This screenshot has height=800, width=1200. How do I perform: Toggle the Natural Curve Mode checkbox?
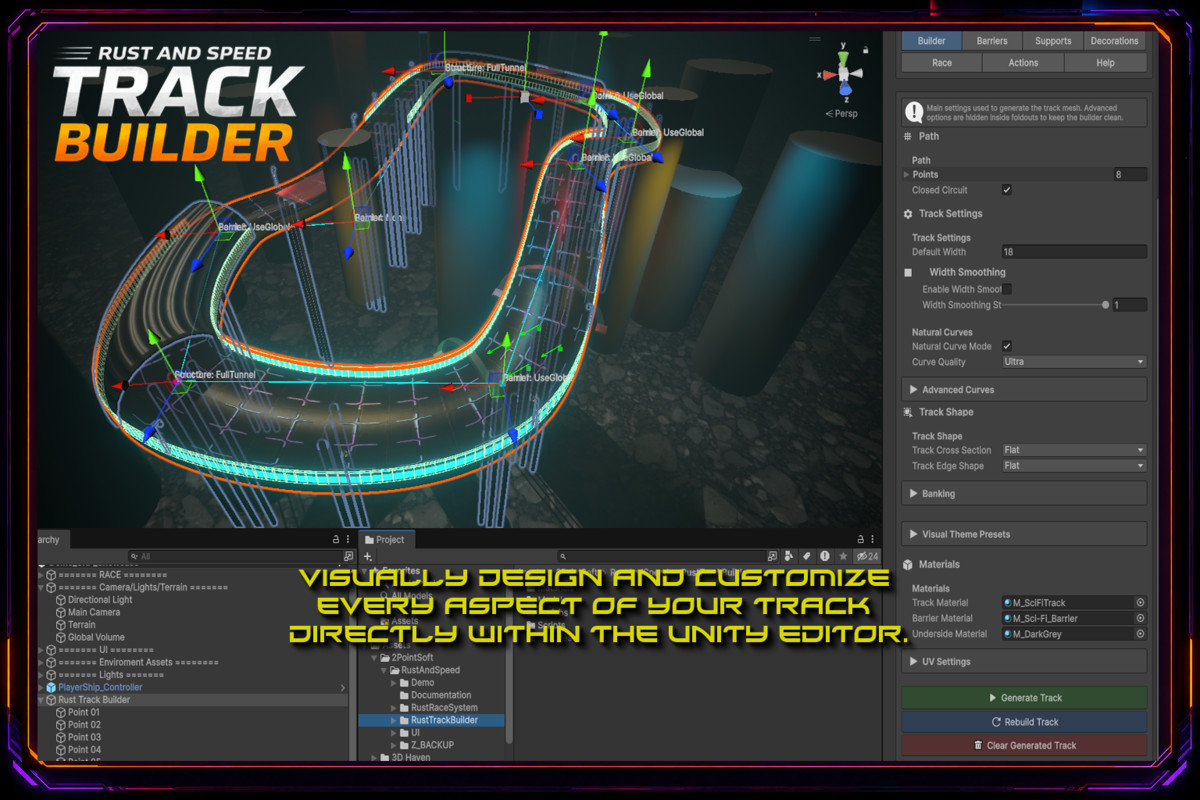1007,346
